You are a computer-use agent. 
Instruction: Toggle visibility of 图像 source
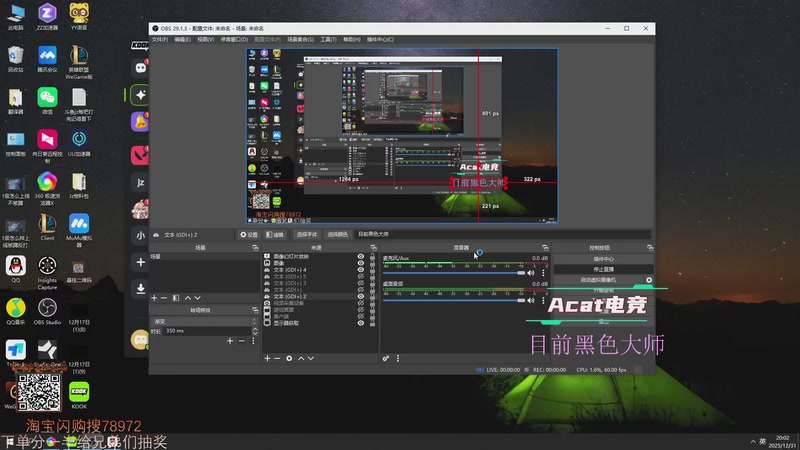361,263
